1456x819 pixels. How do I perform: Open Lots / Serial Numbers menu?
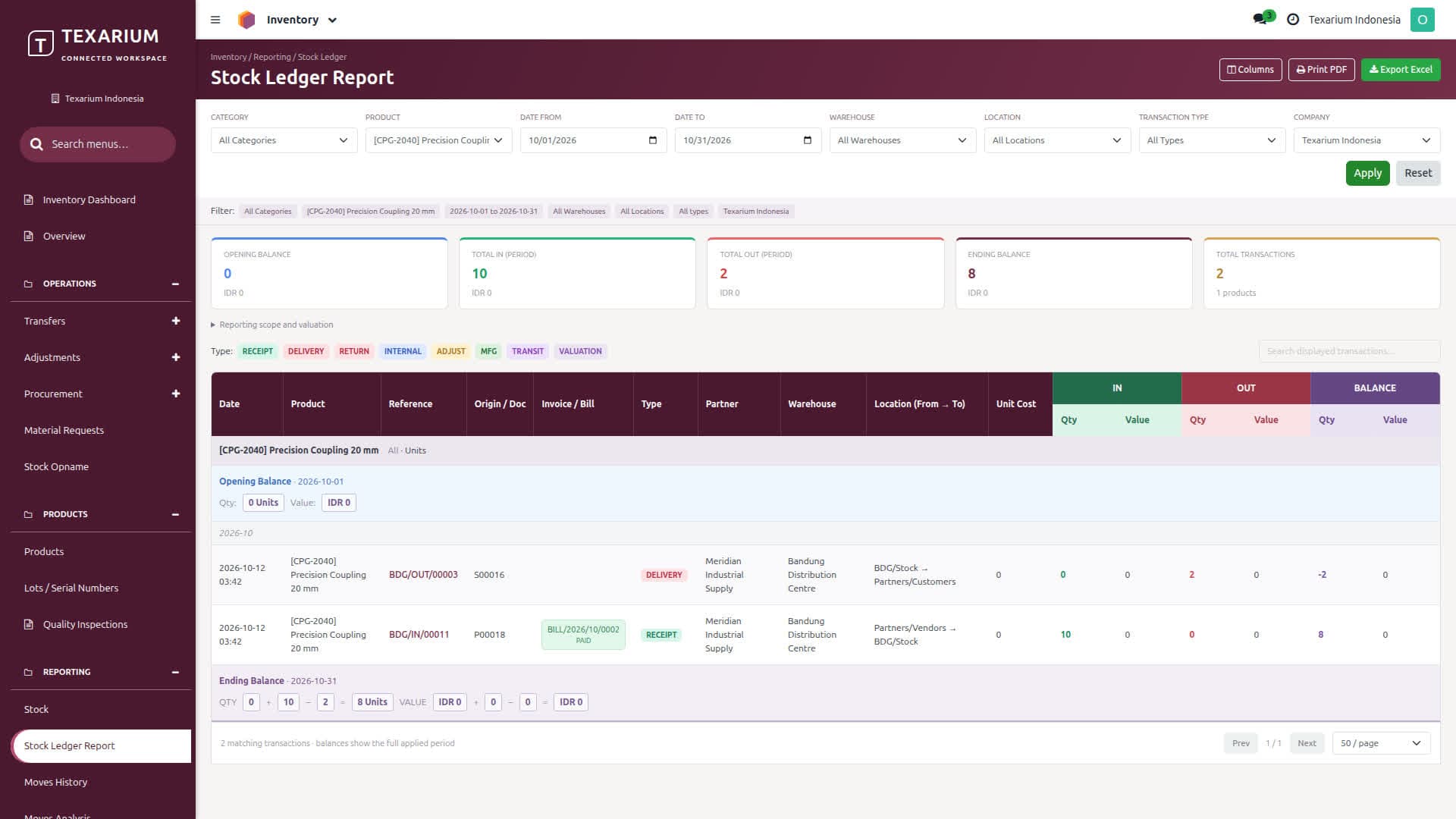click(71, 588)
